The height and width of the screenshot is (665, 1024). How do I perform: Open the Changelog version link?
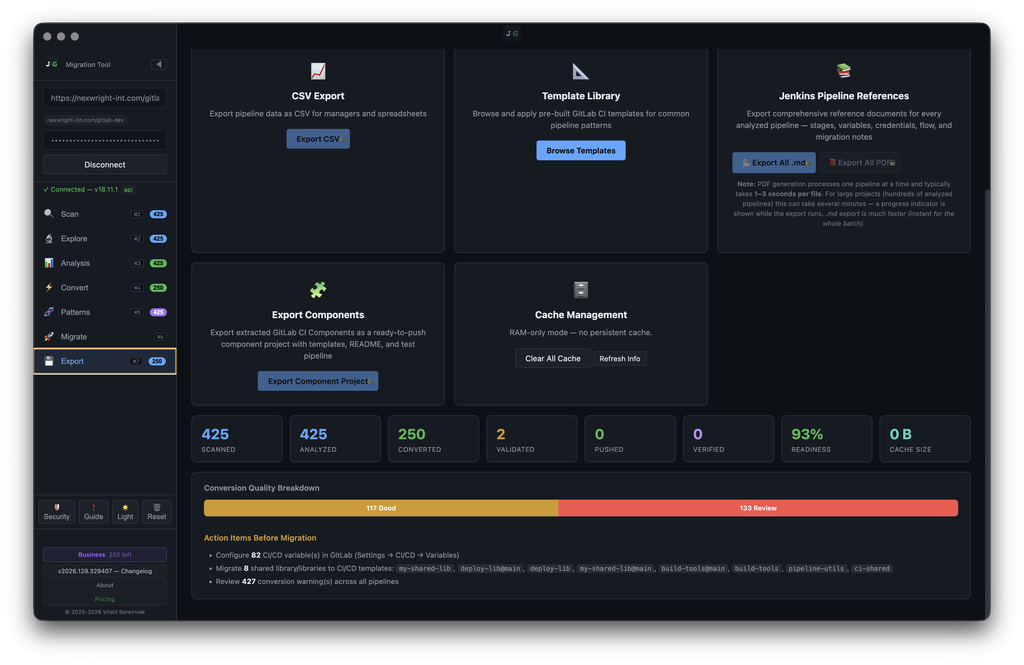104,571
